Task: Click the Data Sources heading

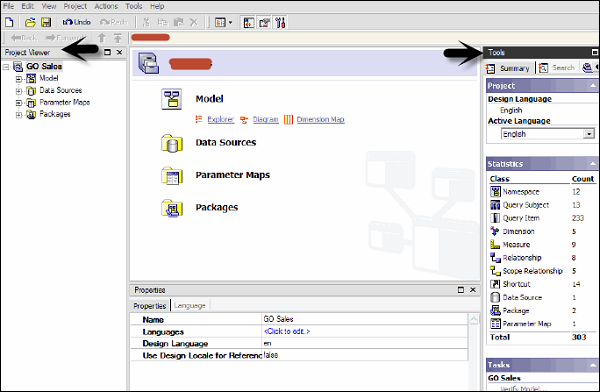Action: click(x=226, y=142)
